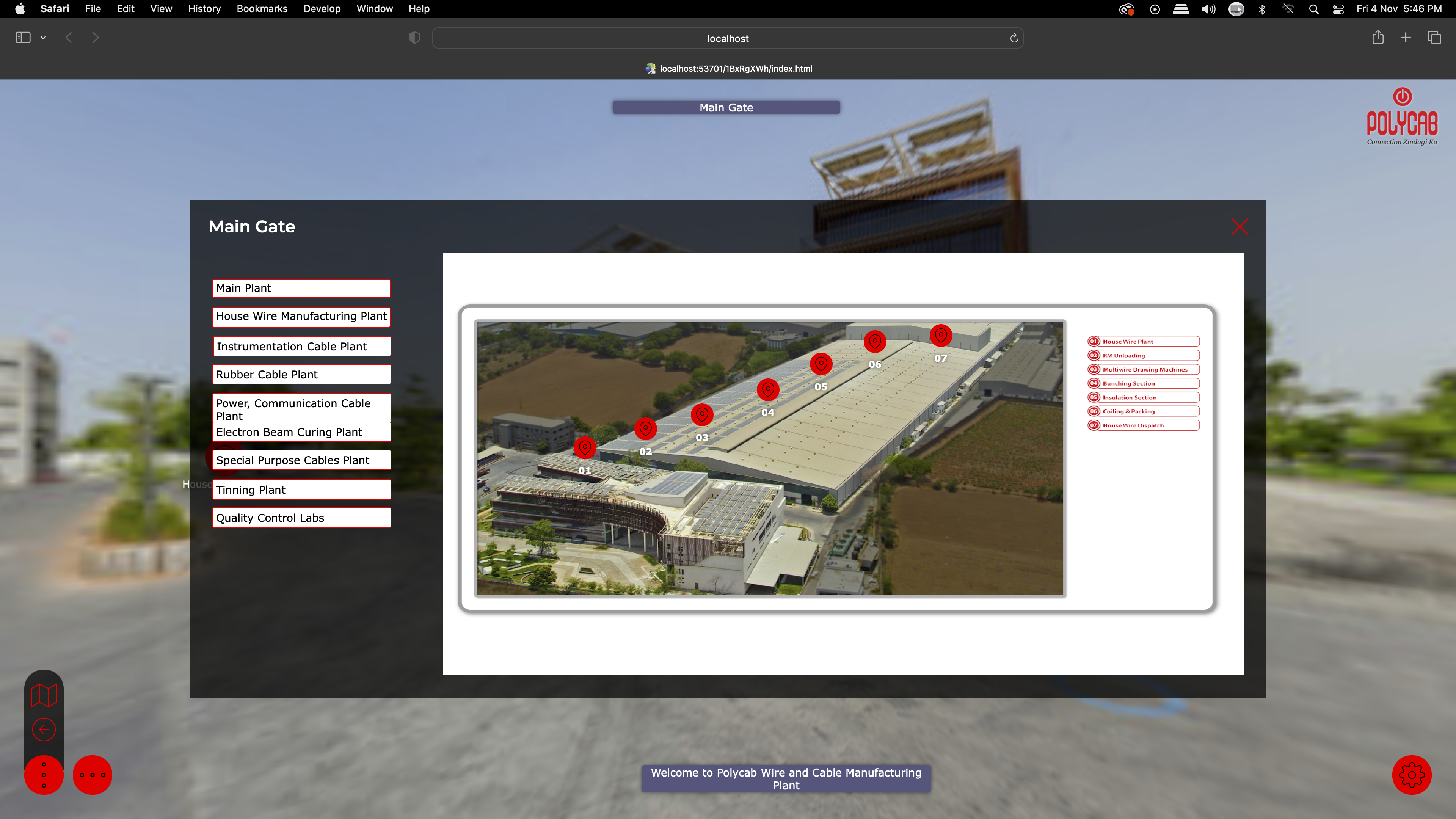Viewport: 1456px width, 819px height.
Task: Click aerial facility map thumbnail image
Action: pos(770,457)
